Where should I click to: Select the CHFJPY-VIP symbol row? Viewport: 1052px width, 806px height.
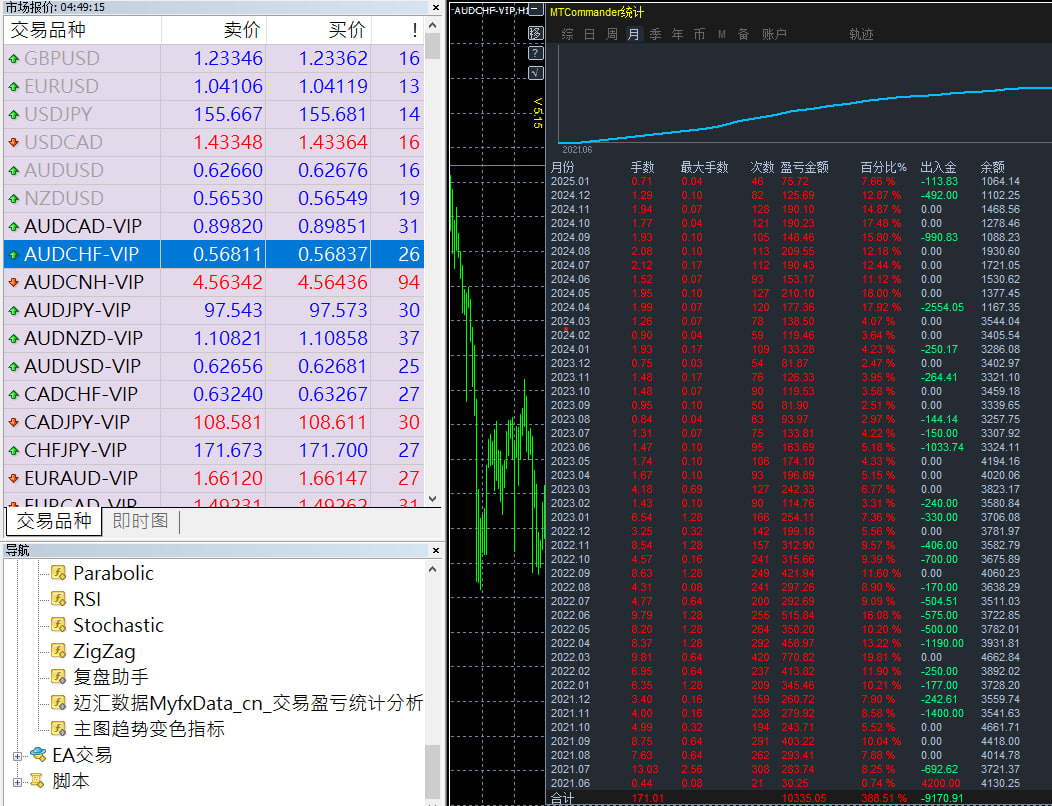214,450
